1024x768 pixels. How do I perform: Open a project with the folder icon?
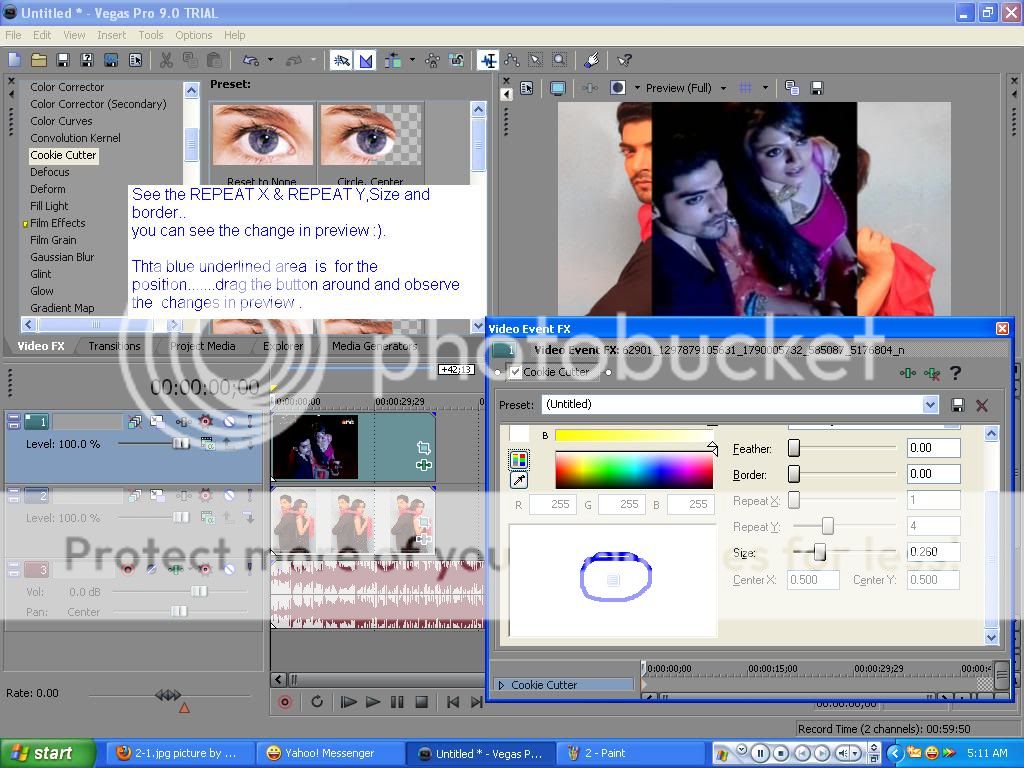point(39,61)
